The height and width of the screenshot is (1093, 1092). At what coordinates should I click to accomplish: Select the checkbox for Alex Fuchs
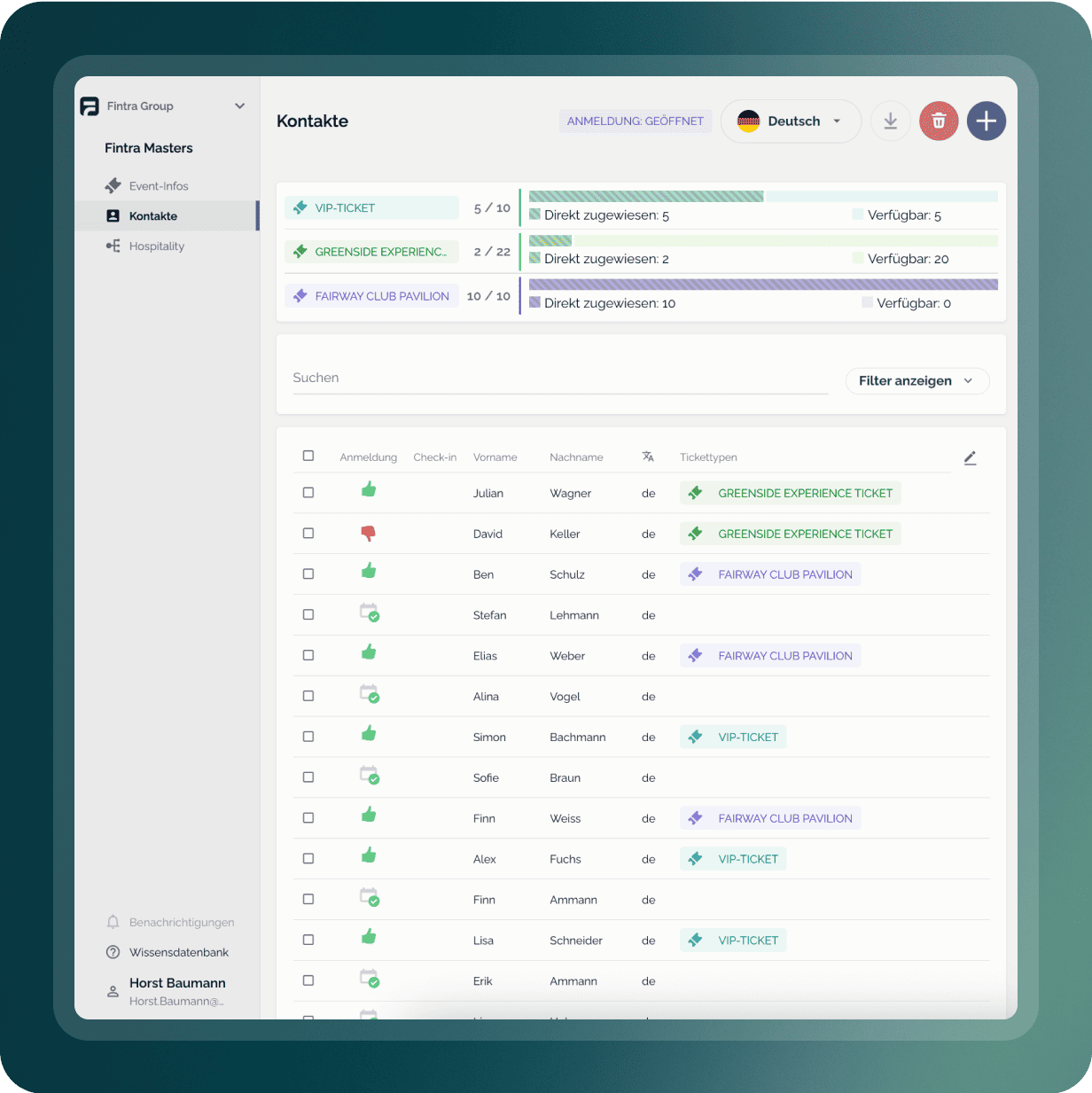coord(308,859)
